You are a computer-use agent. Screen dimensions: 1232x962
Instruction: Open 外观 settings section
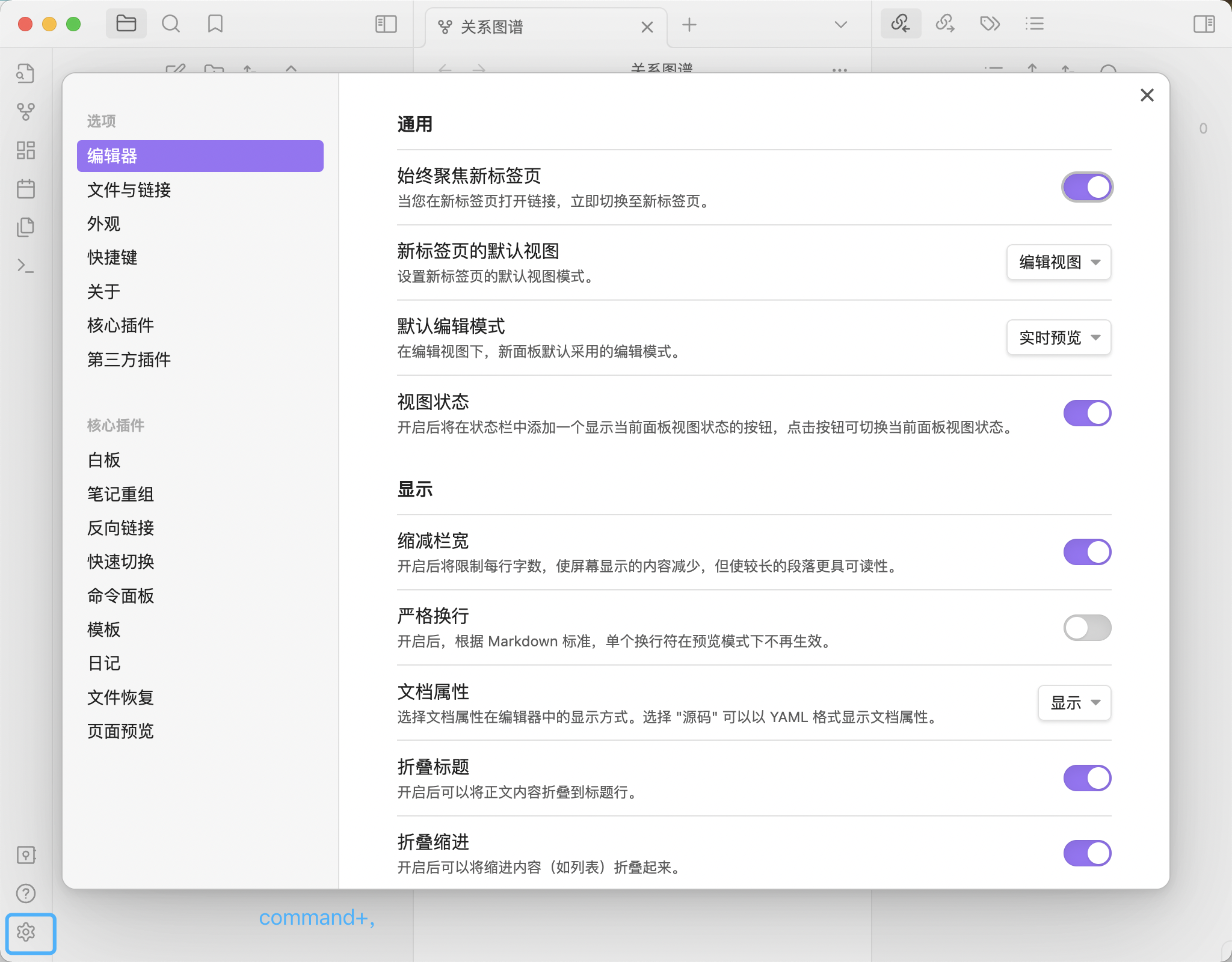[200, 224]
